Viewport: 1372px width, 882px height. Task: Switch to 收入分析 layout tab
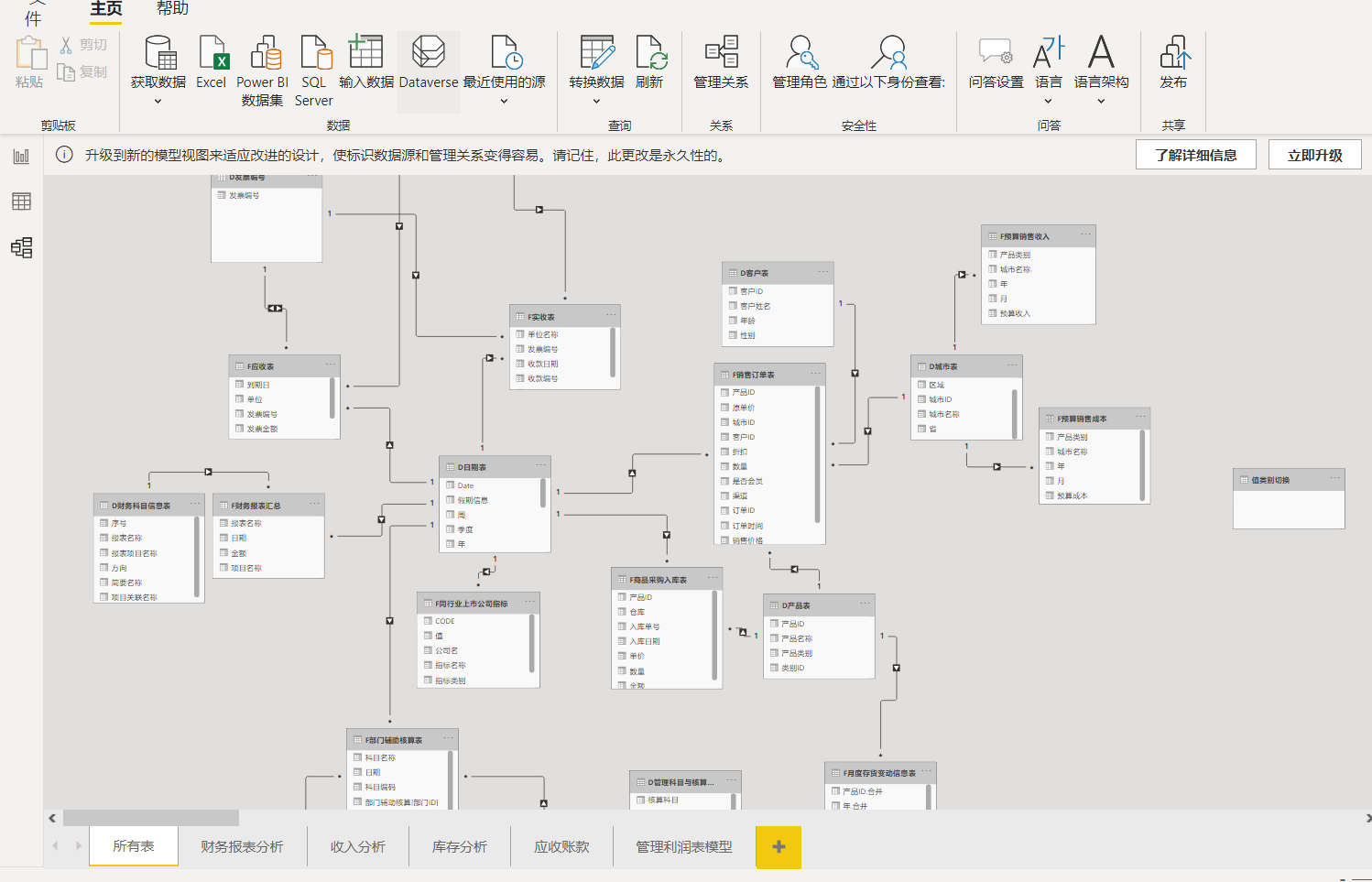coord(358,846)
